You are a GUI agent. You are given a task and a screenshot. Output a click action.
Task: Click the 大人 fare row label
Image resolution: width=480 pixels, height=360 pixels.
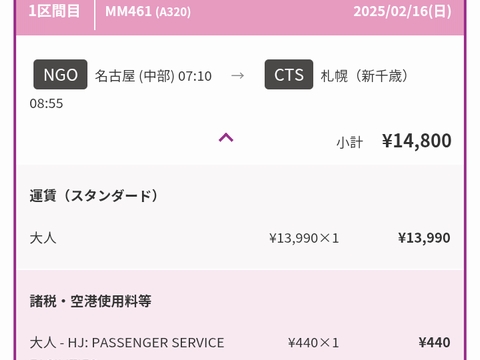coord(43,238)
